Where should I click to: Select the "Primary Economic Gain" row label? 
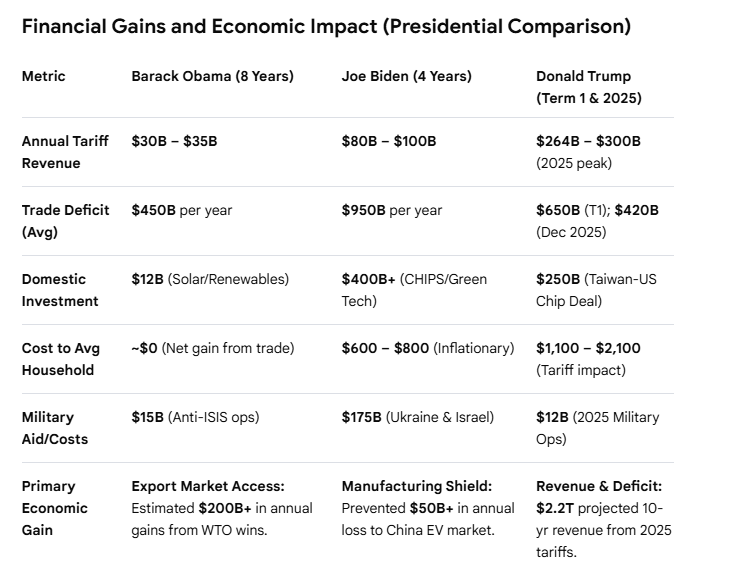click(54, 508)
